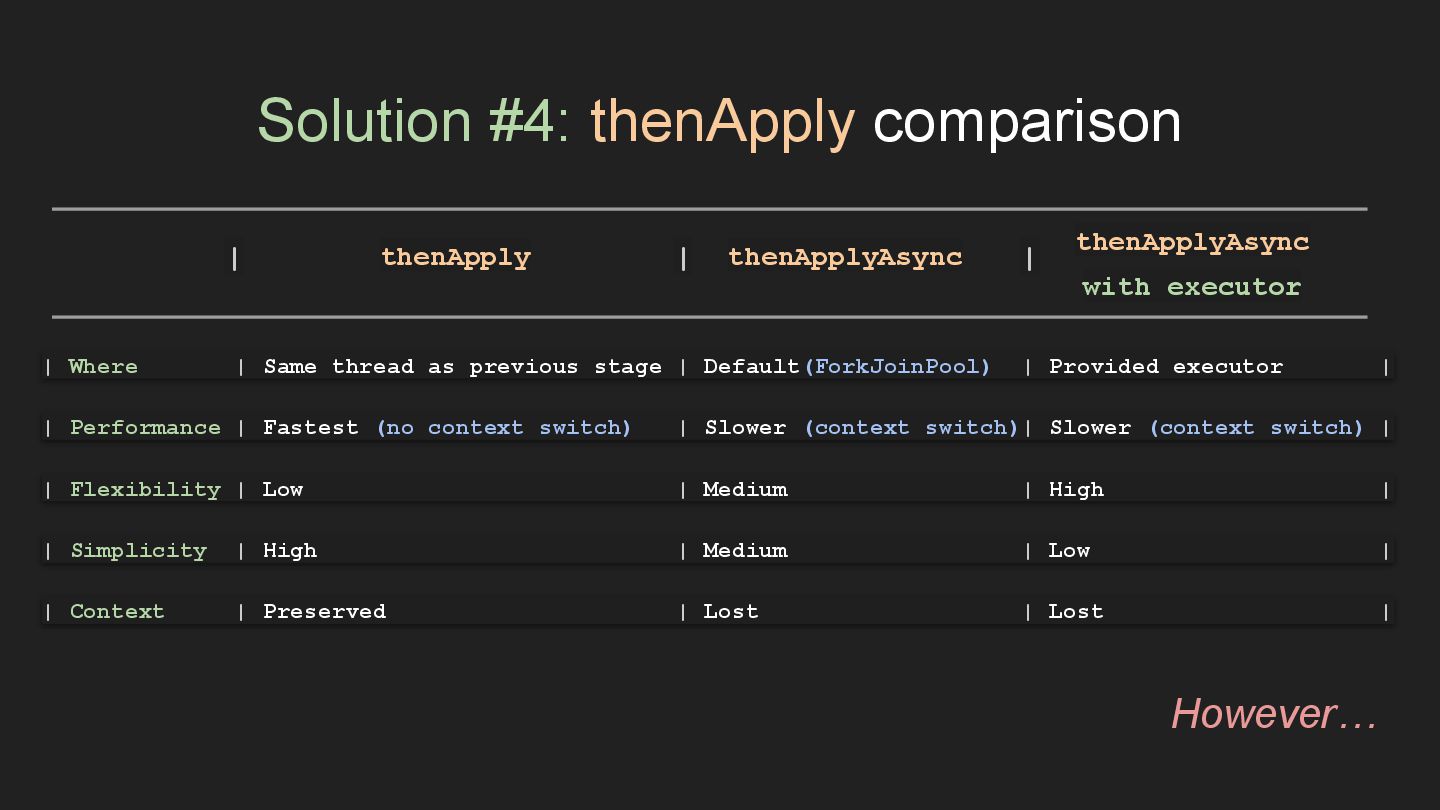The height and width of the screenshot is (810, 1440).
Task: Click 'High' in the Flexibility row
Action: [x=1076, y=490]
